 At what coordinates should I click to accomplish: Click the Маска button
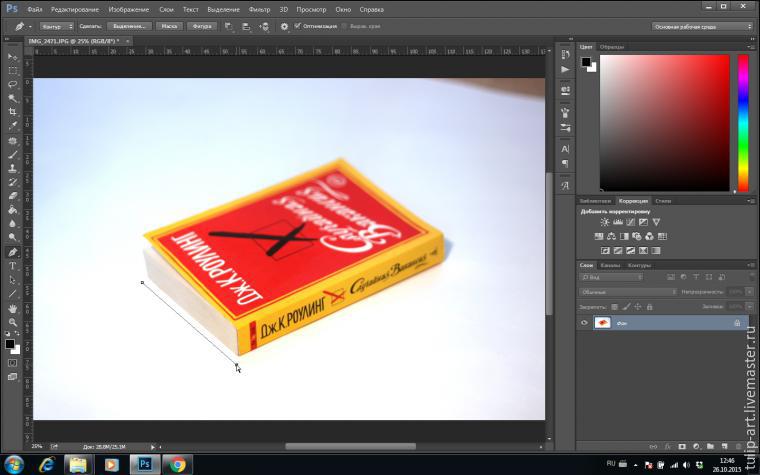point(168,26)
